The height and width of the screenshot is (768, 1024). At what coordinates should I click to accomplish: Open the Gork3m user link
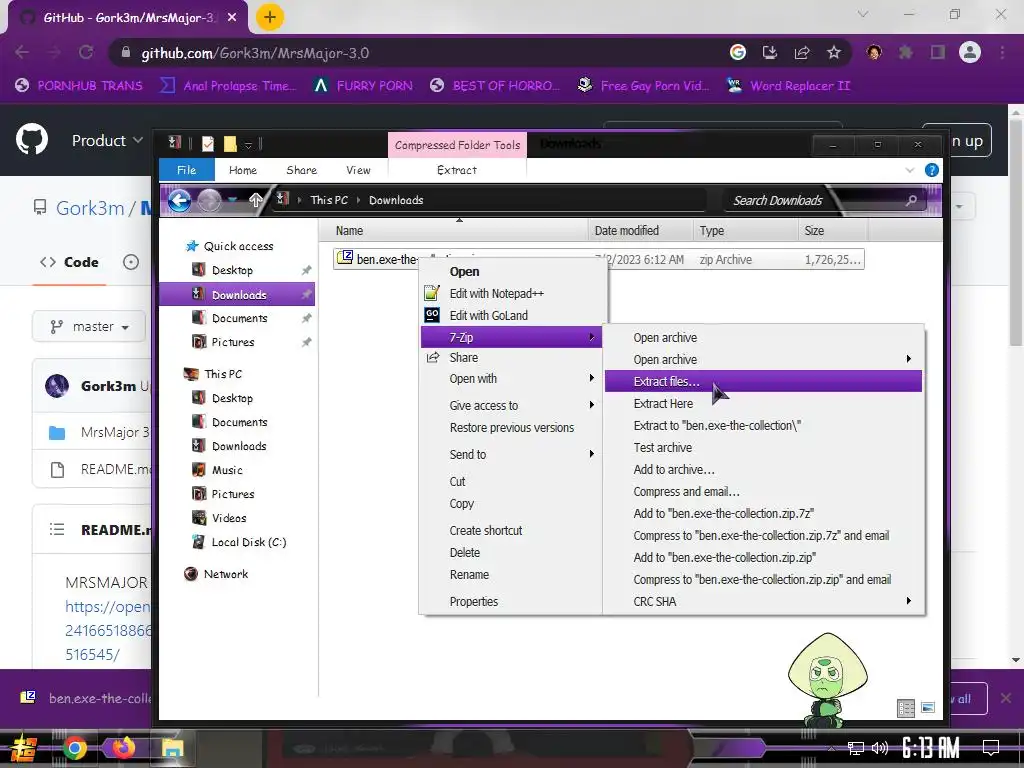[90, 208]
